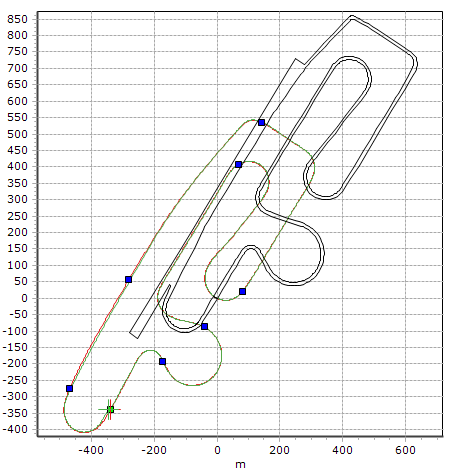The width and height of the screenshot is (451, 476).
Task: Click blue waypoint level with the 400 tick
Action: point(238,164)
